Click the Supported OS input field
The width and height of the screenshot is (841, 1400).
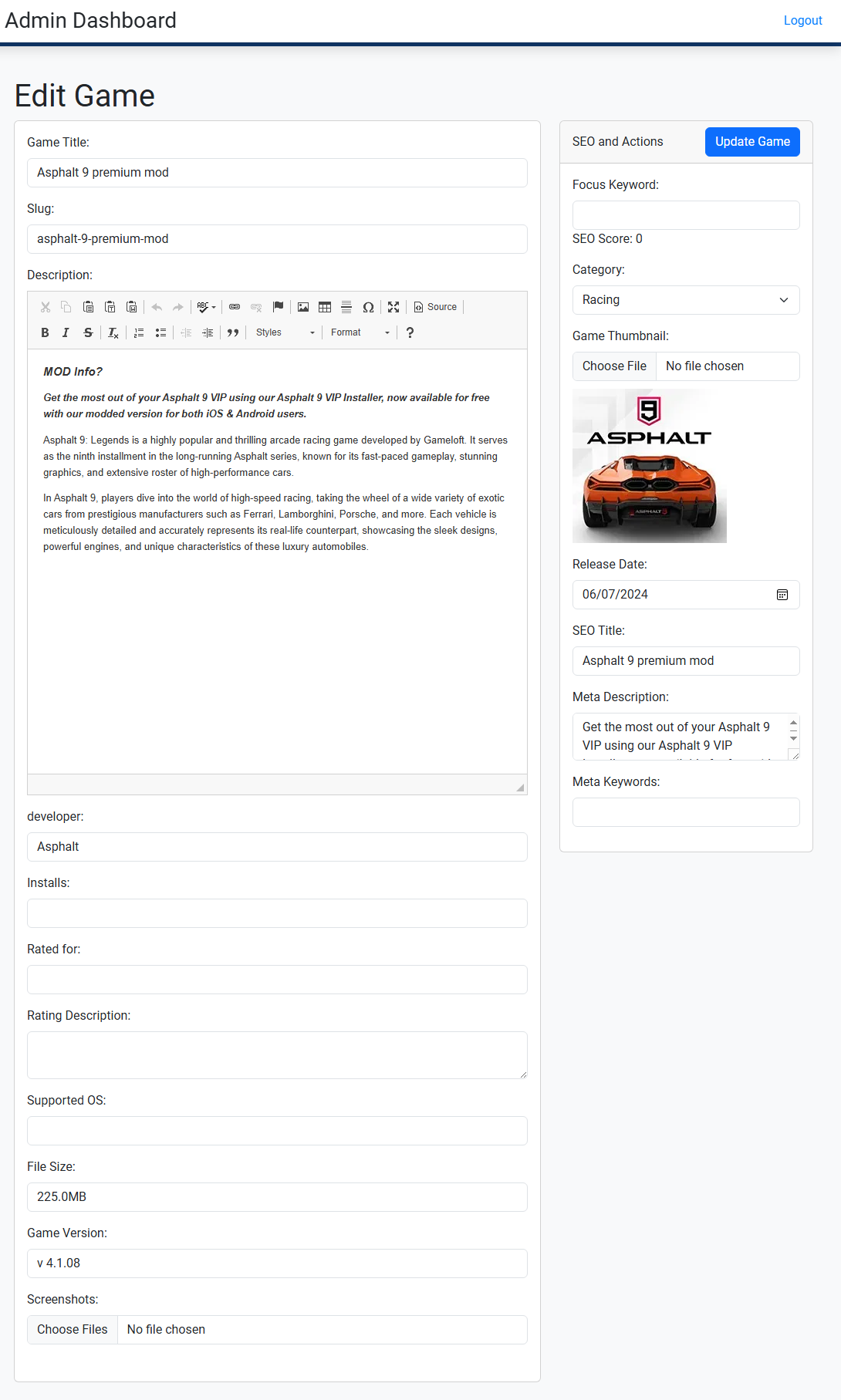(277, 1131)
